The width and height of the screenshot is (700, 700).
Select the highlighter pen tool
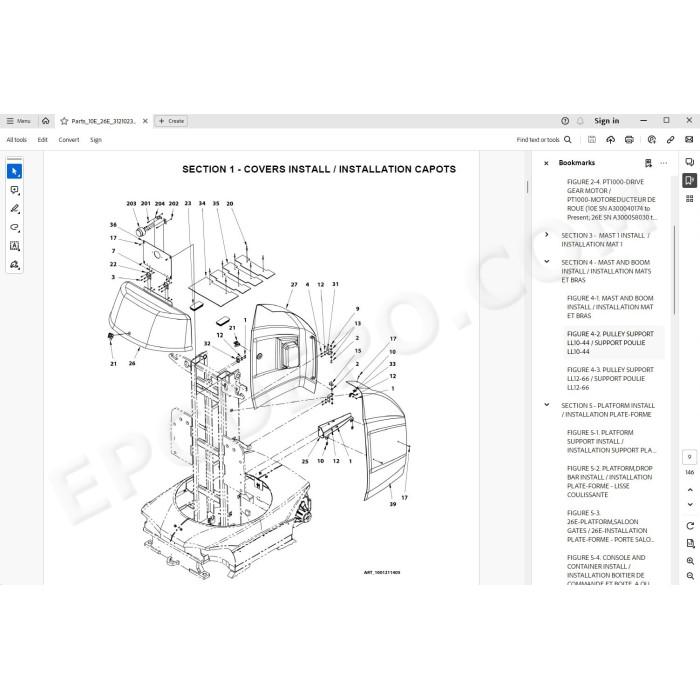tap(15, 209)
